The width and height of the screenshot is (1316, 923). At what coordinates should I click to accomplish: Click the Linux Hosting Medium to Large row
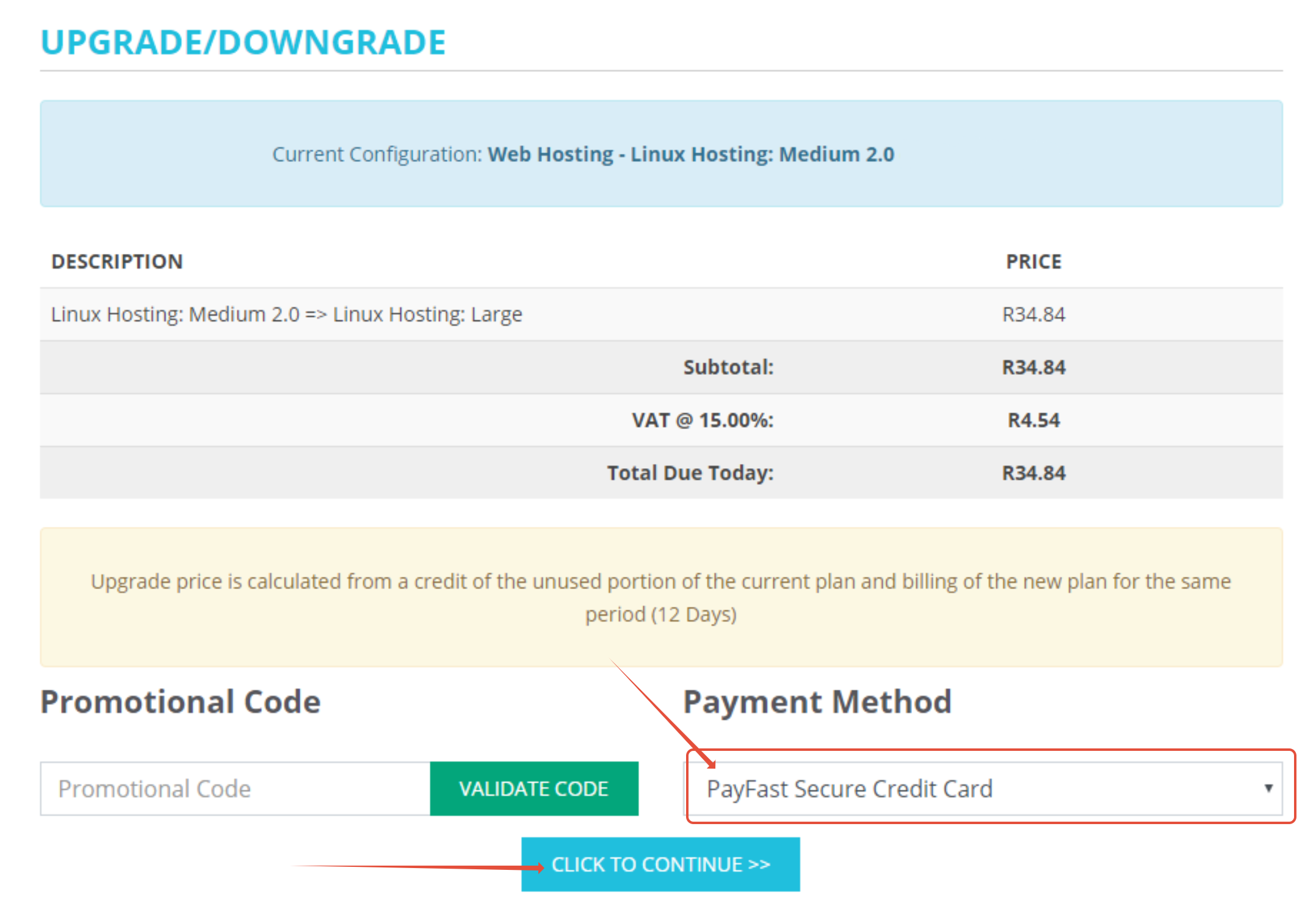[x=286, y=314]
